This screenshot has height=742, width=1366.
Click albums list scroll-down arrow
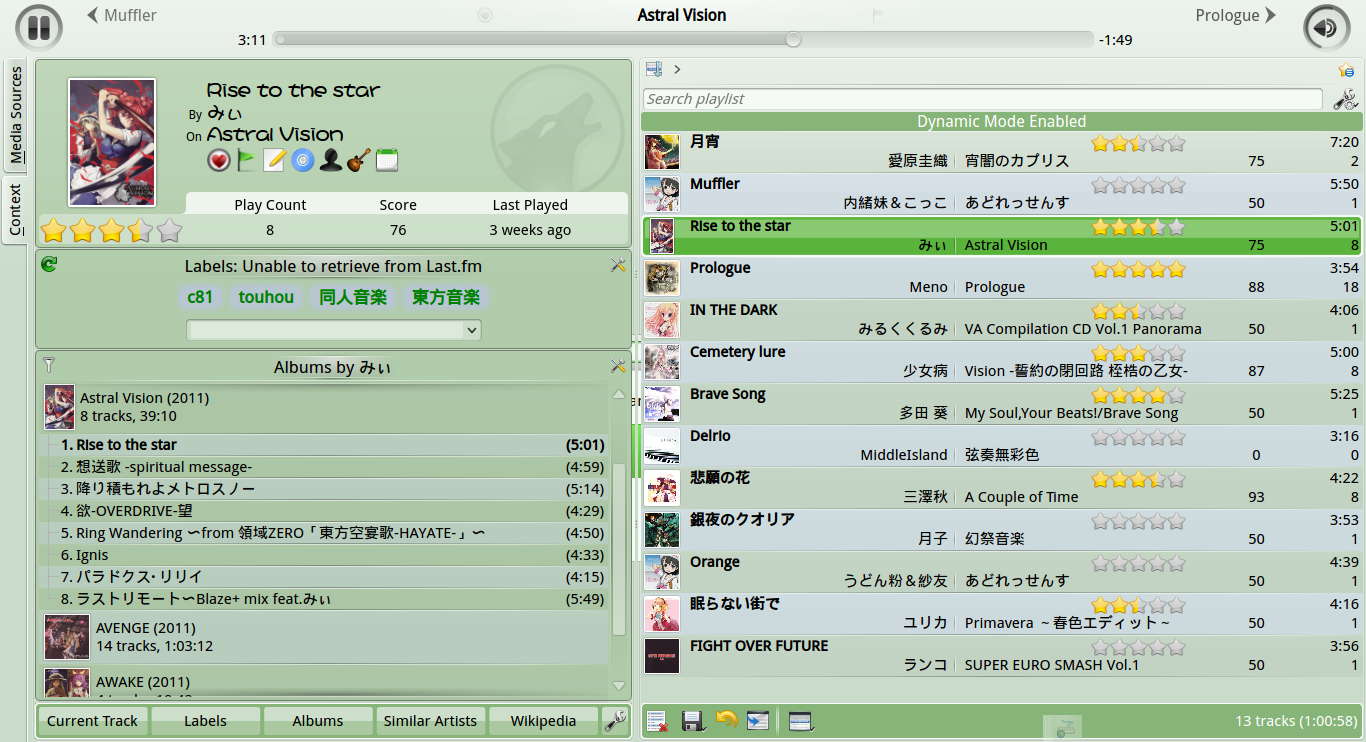click(618, 685)
